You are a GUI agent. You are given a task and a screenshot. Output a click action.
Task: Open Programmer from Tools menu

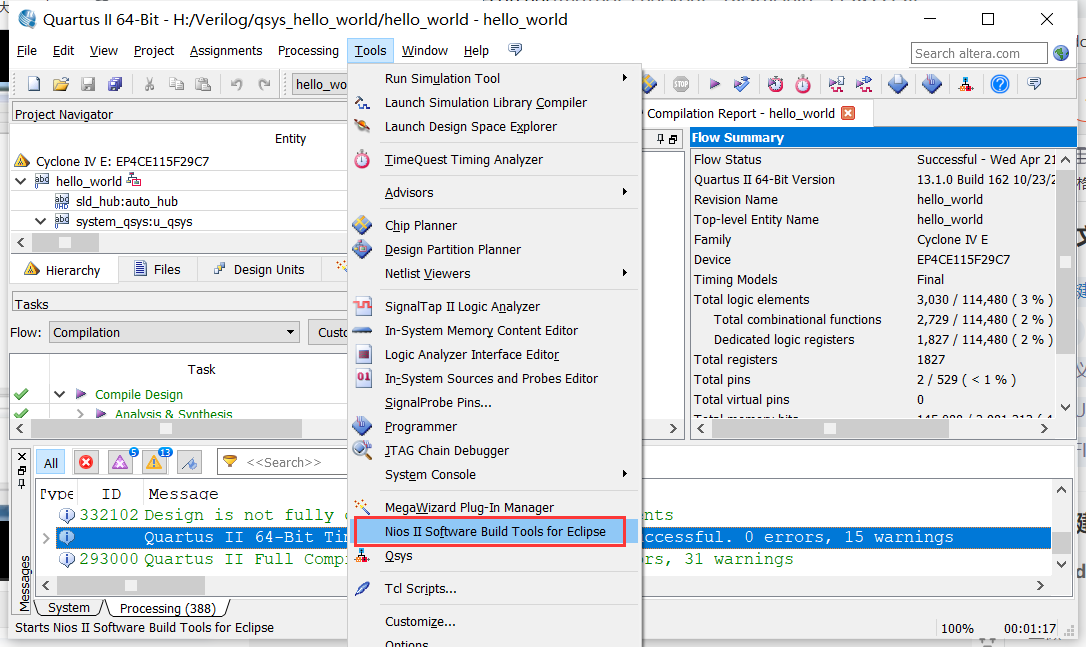420,427
